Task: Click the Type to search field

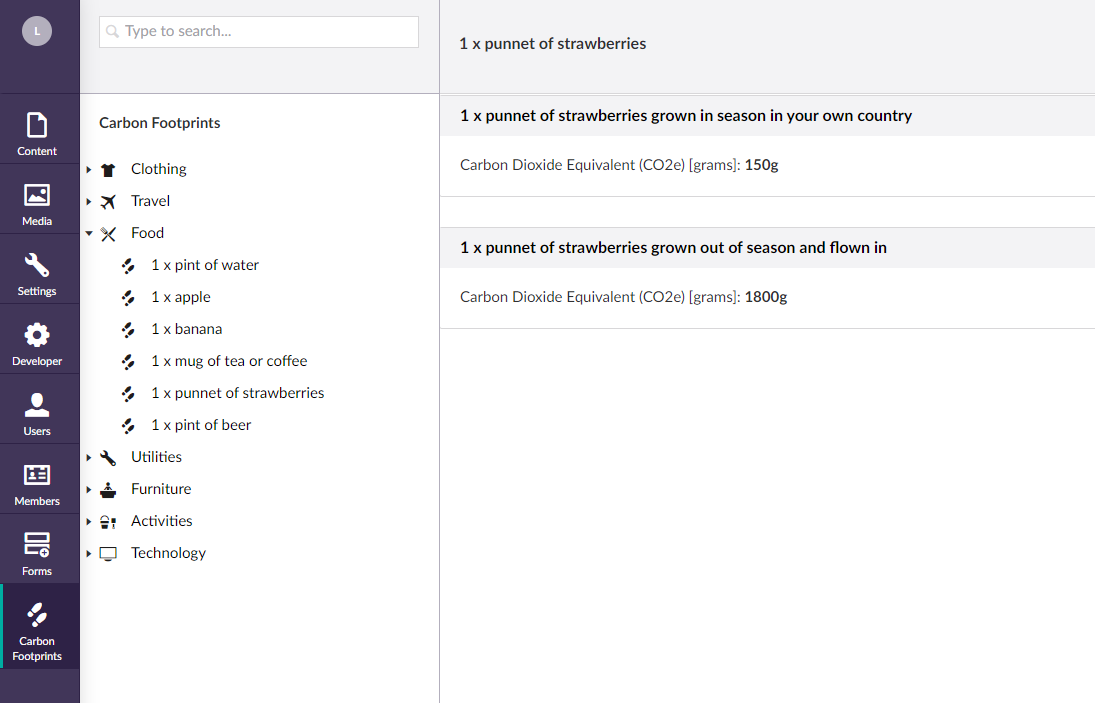Action: pyautogui.click(x=259, y=31)
